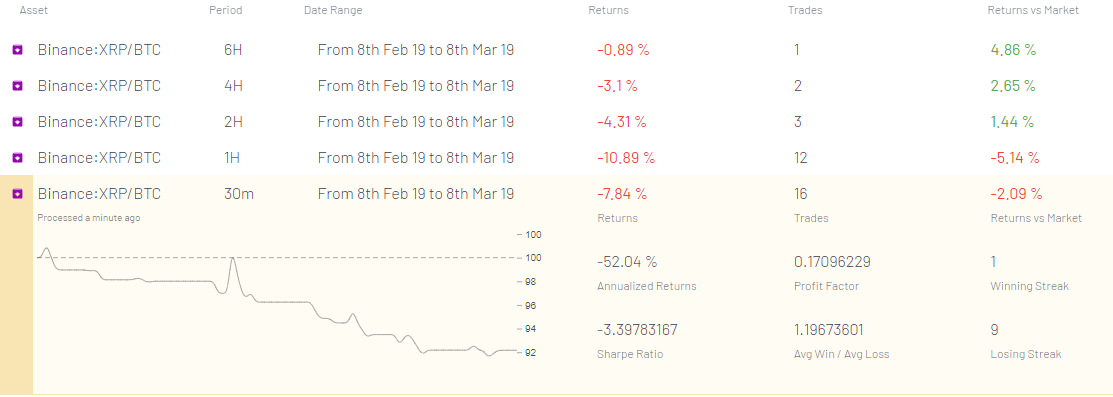Click the Date Range column header

point(333,11)
